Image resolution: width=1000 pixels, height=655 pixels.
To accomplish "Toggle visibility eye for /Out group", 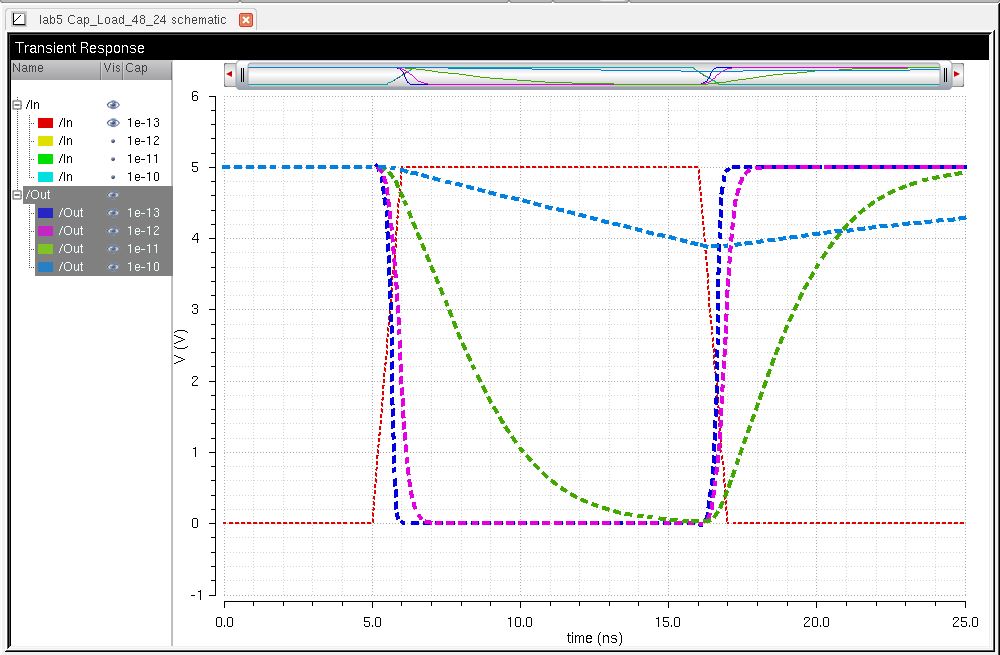I will tap(113, 195).
